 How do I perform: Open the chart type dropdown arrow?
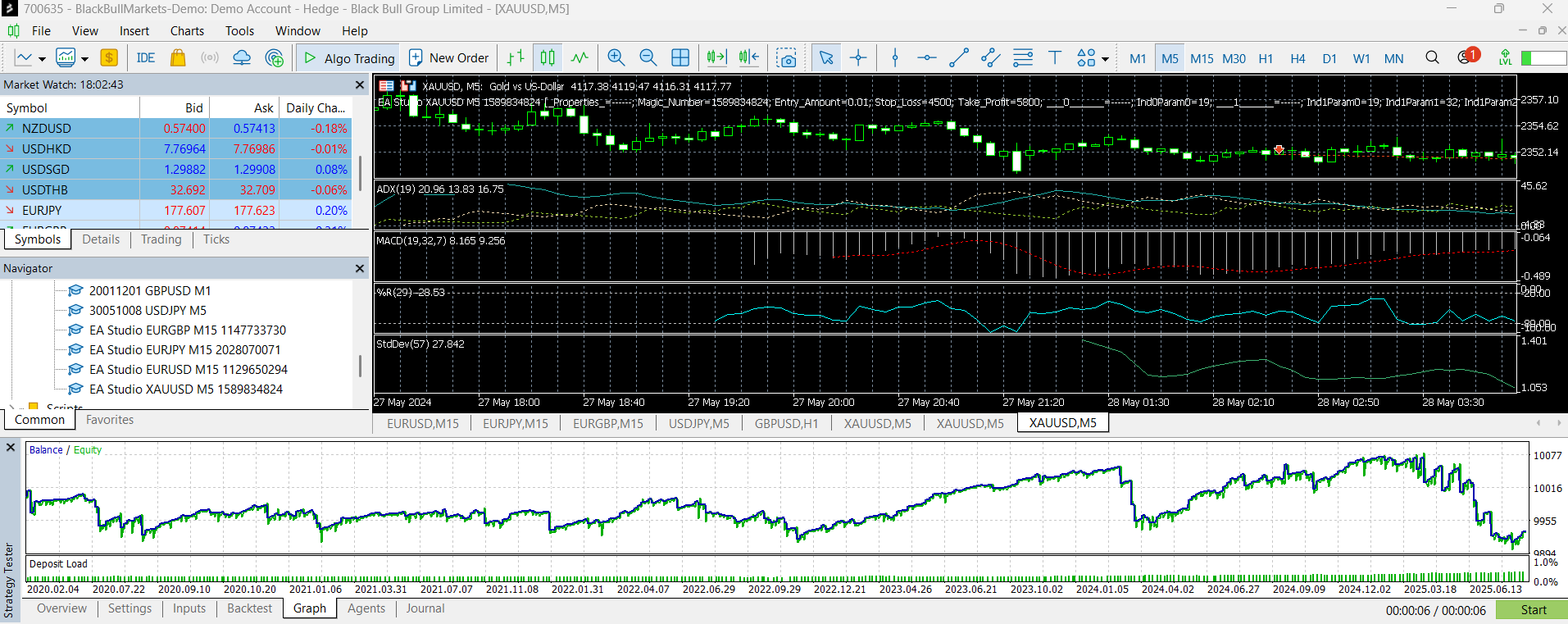click(42, 59)
